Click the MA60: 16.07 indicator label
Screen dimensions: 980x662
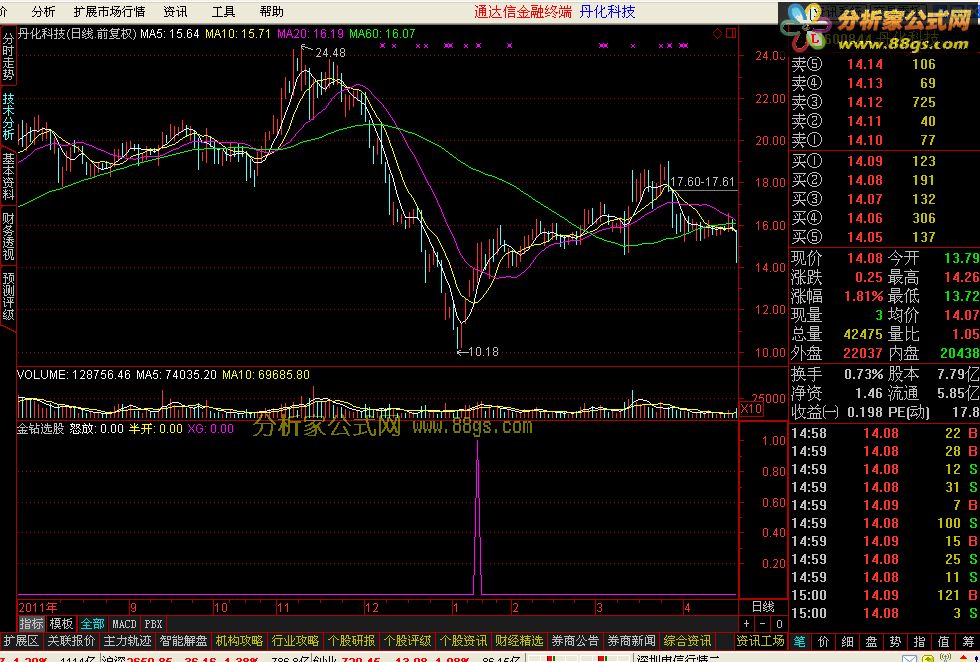382,34
